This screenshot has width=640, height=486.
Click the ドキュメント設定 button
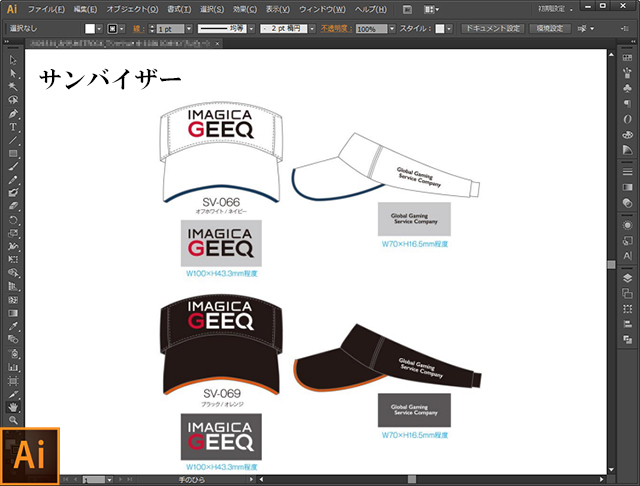[493, 29]
